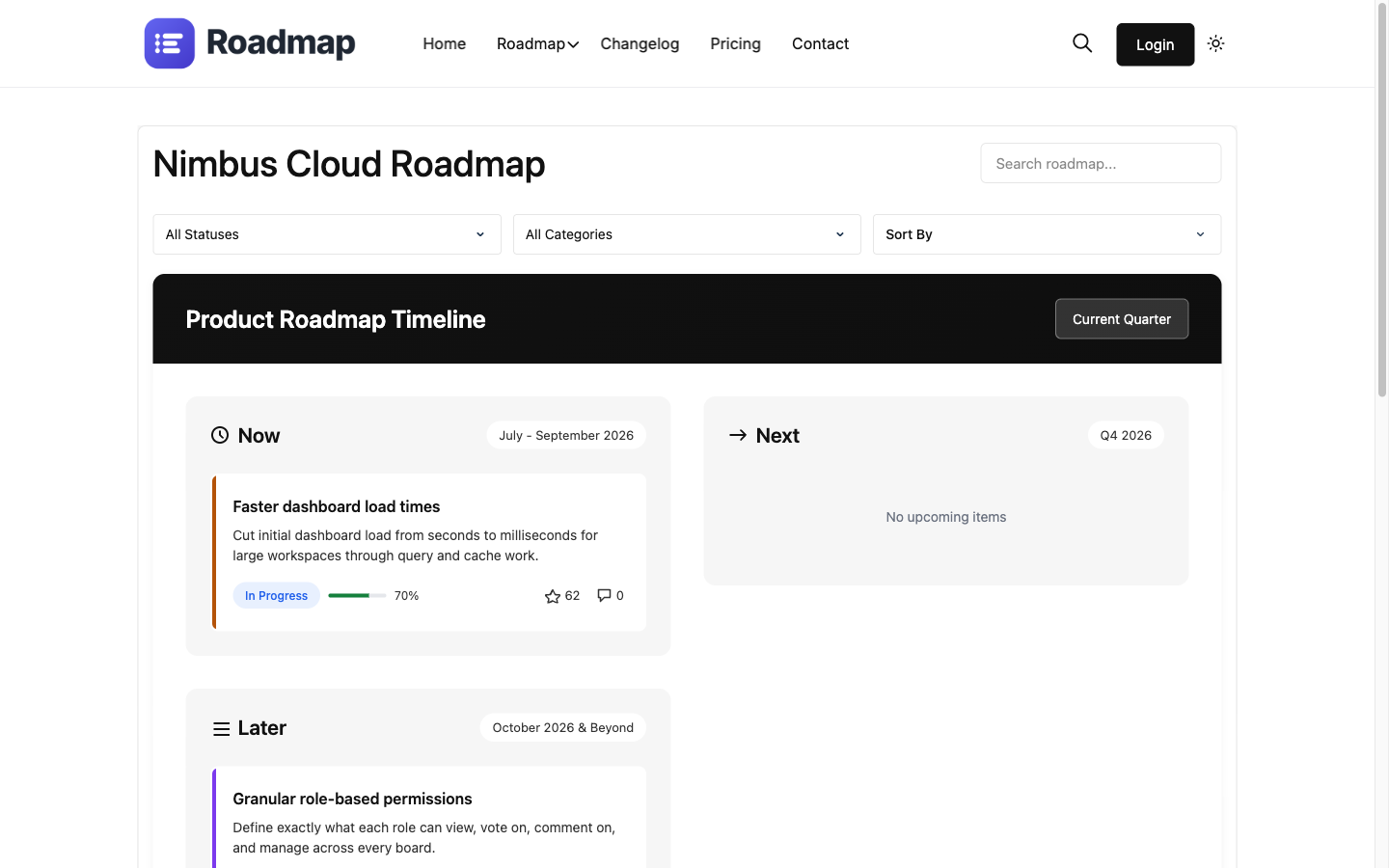Click the clock icon beside Now
The height and width of the screenshot is (868, 1389).
point(220,435)
